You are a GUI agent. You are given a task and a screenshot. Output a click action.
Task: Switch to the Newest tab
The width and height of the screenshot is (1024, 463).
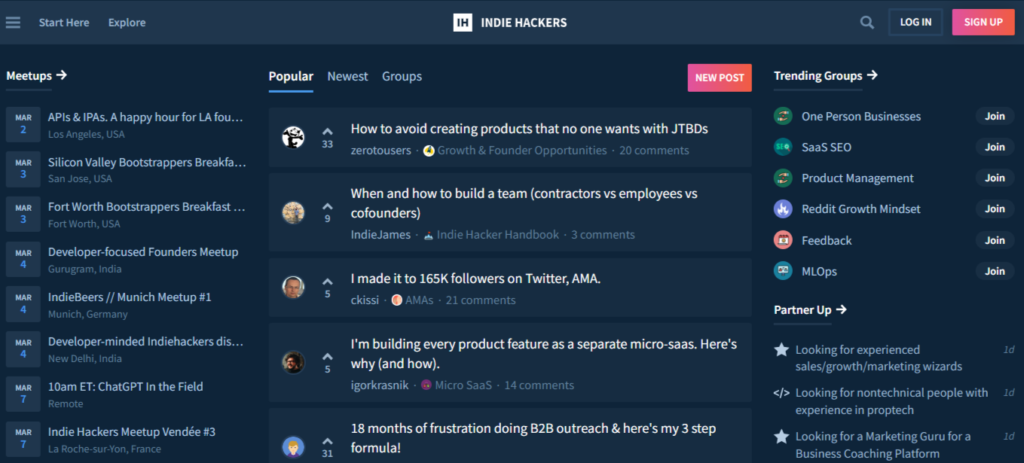[x=347, y=76]
